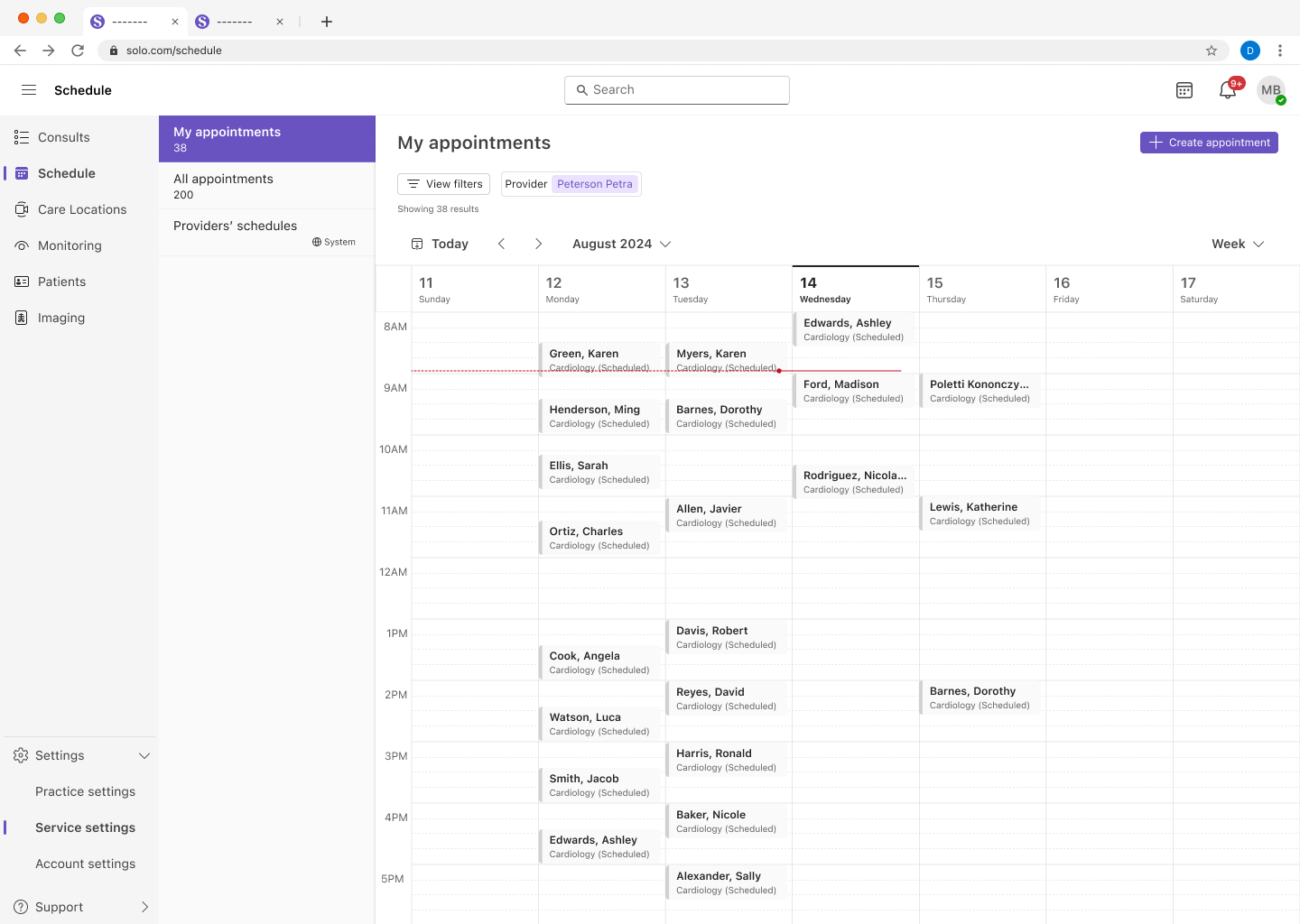Select the My appointments tab

pos(267,139)
